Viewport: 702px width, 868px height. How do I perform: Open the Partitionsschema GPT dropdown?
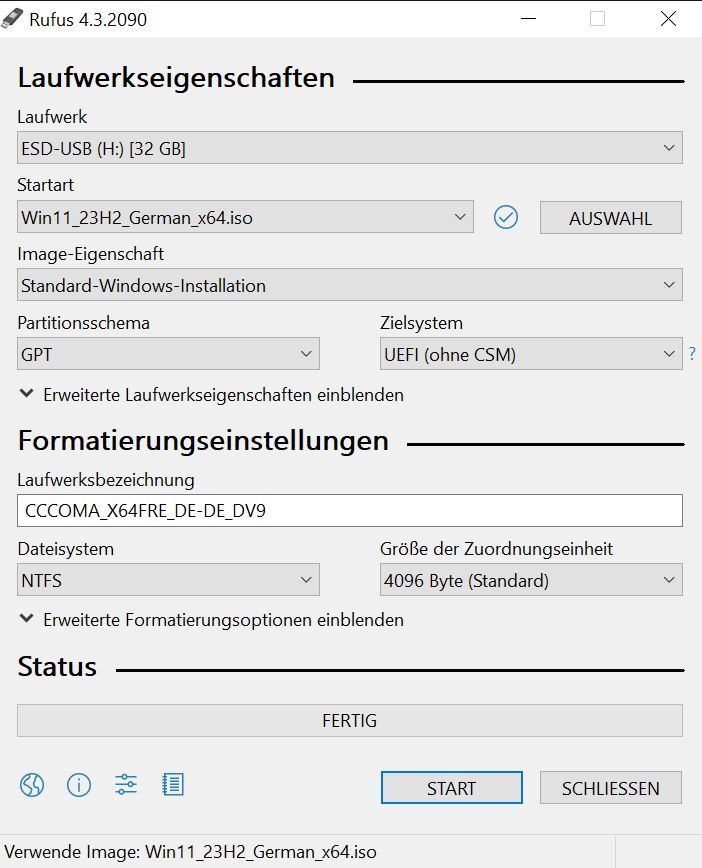tap(168, 354)
